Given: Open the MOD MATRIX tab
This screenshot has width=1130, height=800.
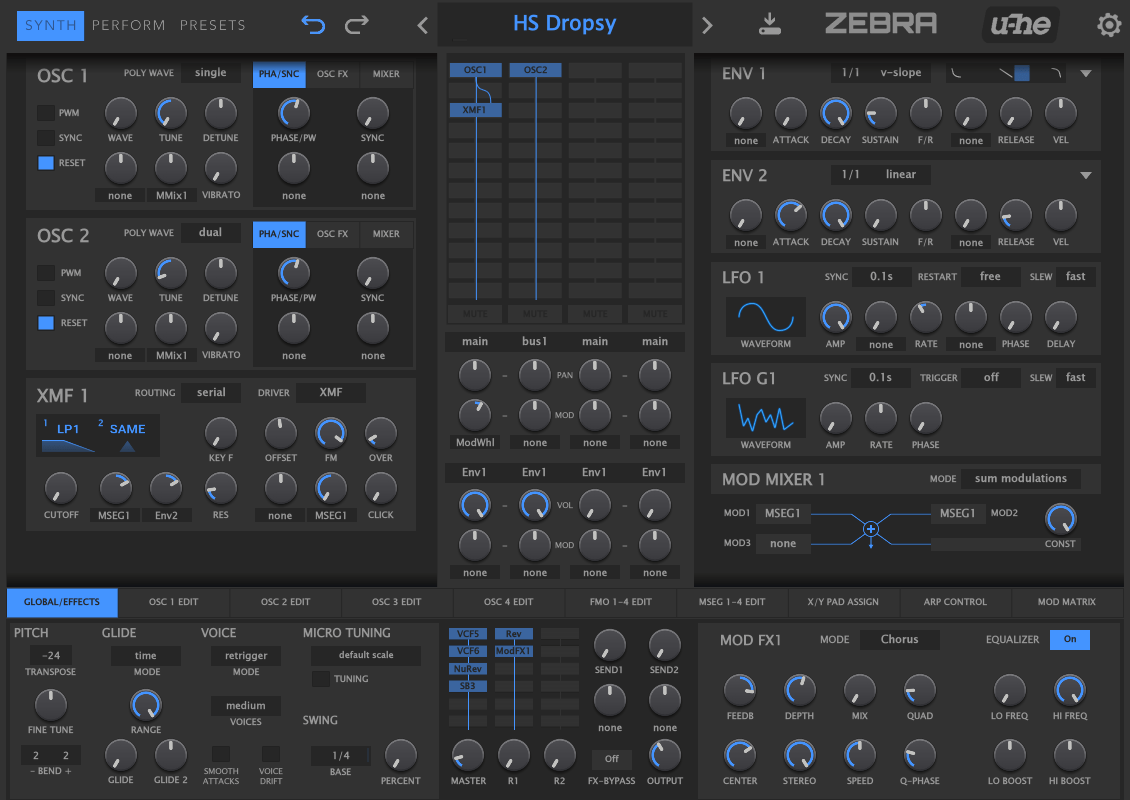Looking at the screenshot, I should click(1067, 602).
